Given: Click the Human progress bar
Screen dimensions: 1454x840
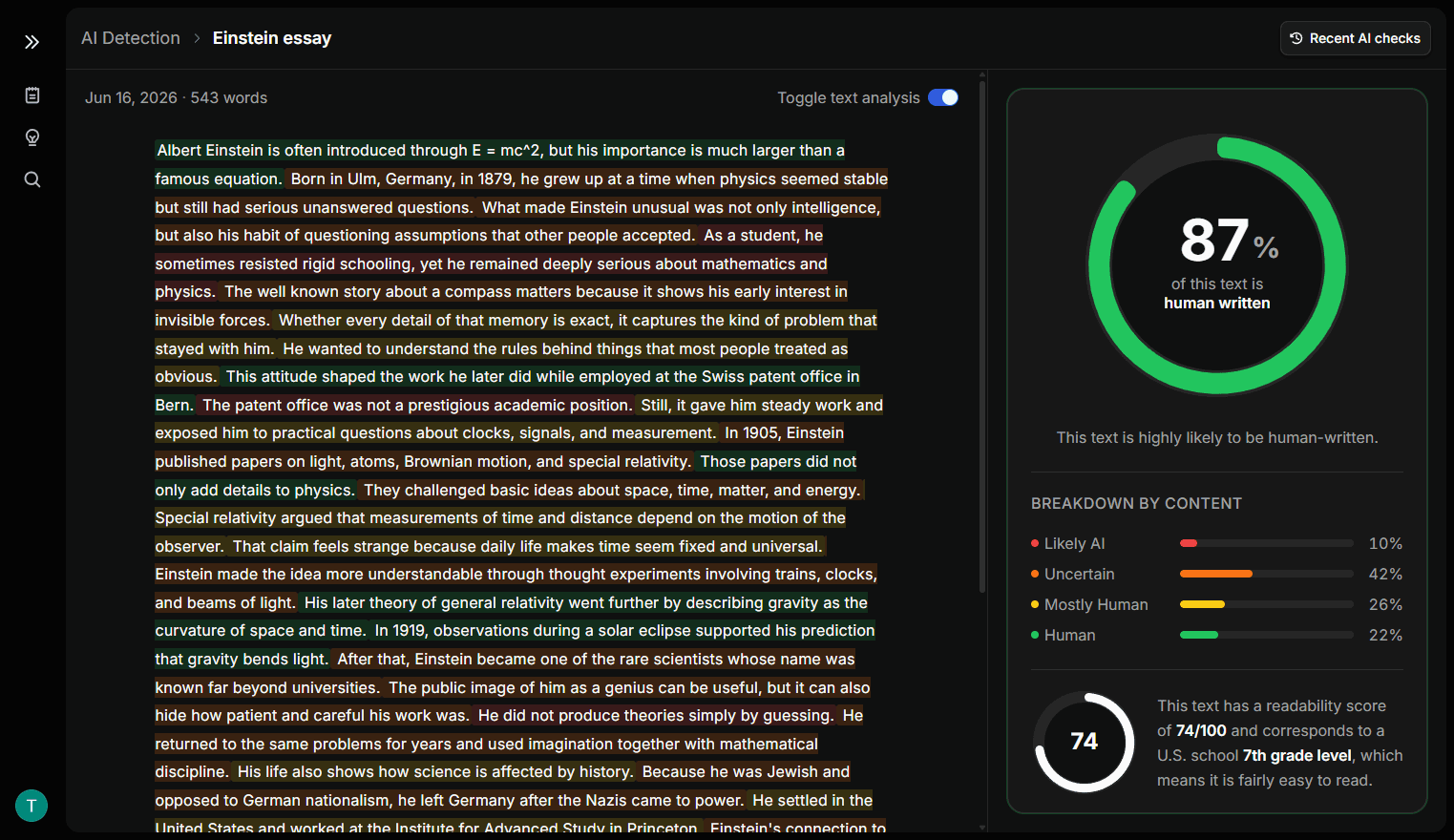Looking at the screenshot, I should 1266,635.
